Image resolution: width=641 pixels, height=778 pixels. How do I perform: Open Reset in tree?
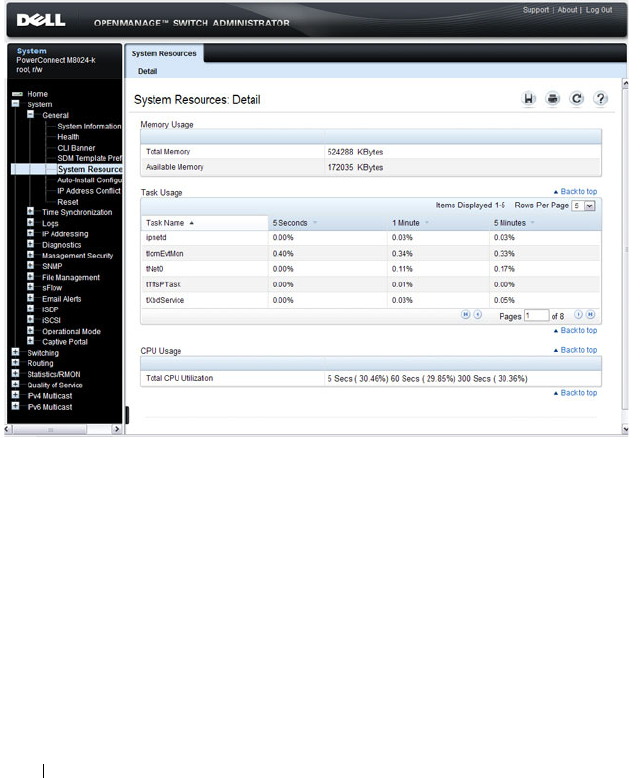click(x=67, y=202)
